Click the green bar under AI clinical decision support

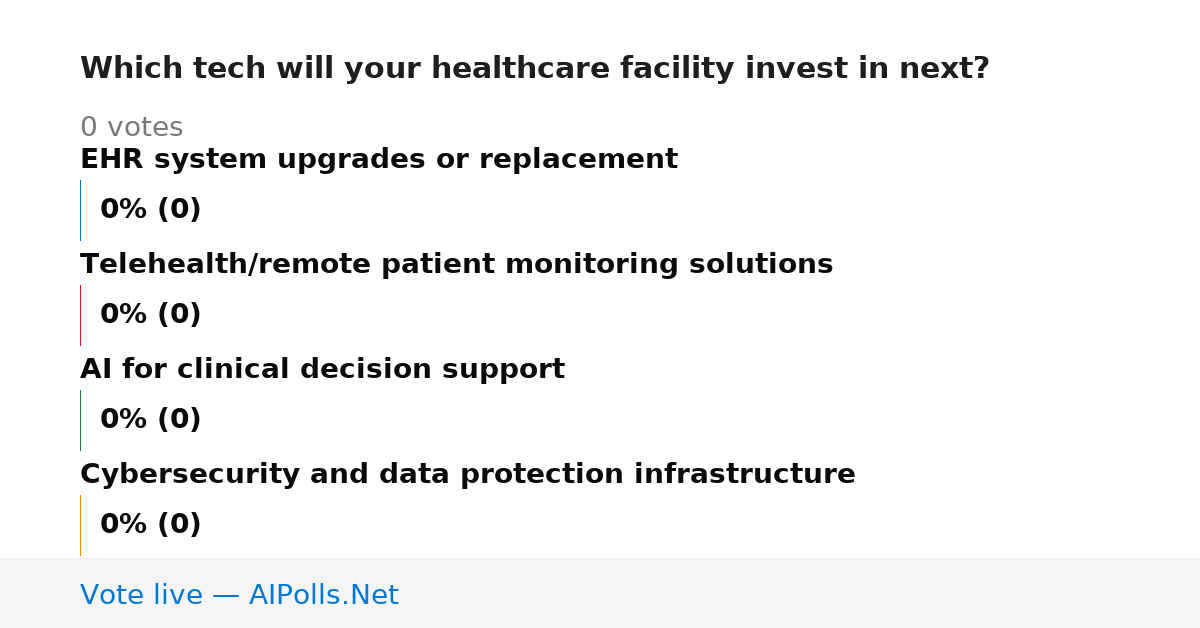point(80,420)
